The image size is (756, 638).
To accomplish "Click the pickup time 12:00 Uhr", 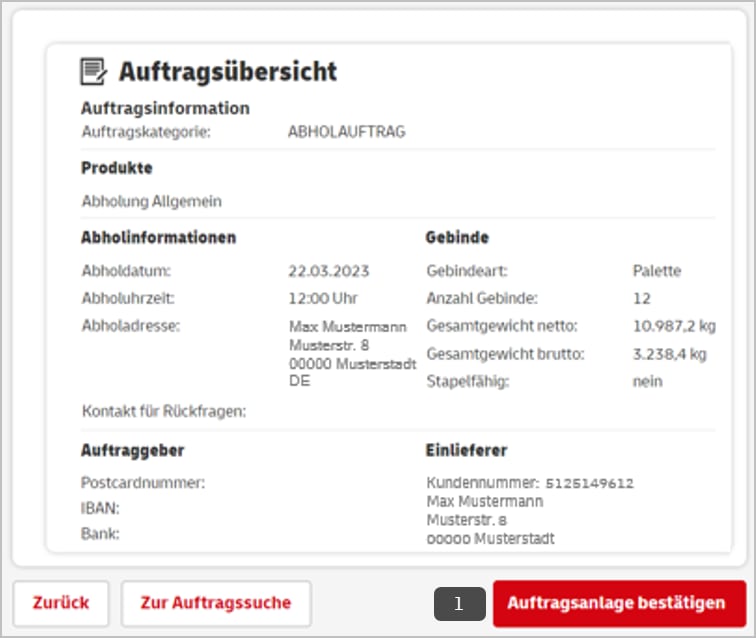I will [x=323, y=299].
